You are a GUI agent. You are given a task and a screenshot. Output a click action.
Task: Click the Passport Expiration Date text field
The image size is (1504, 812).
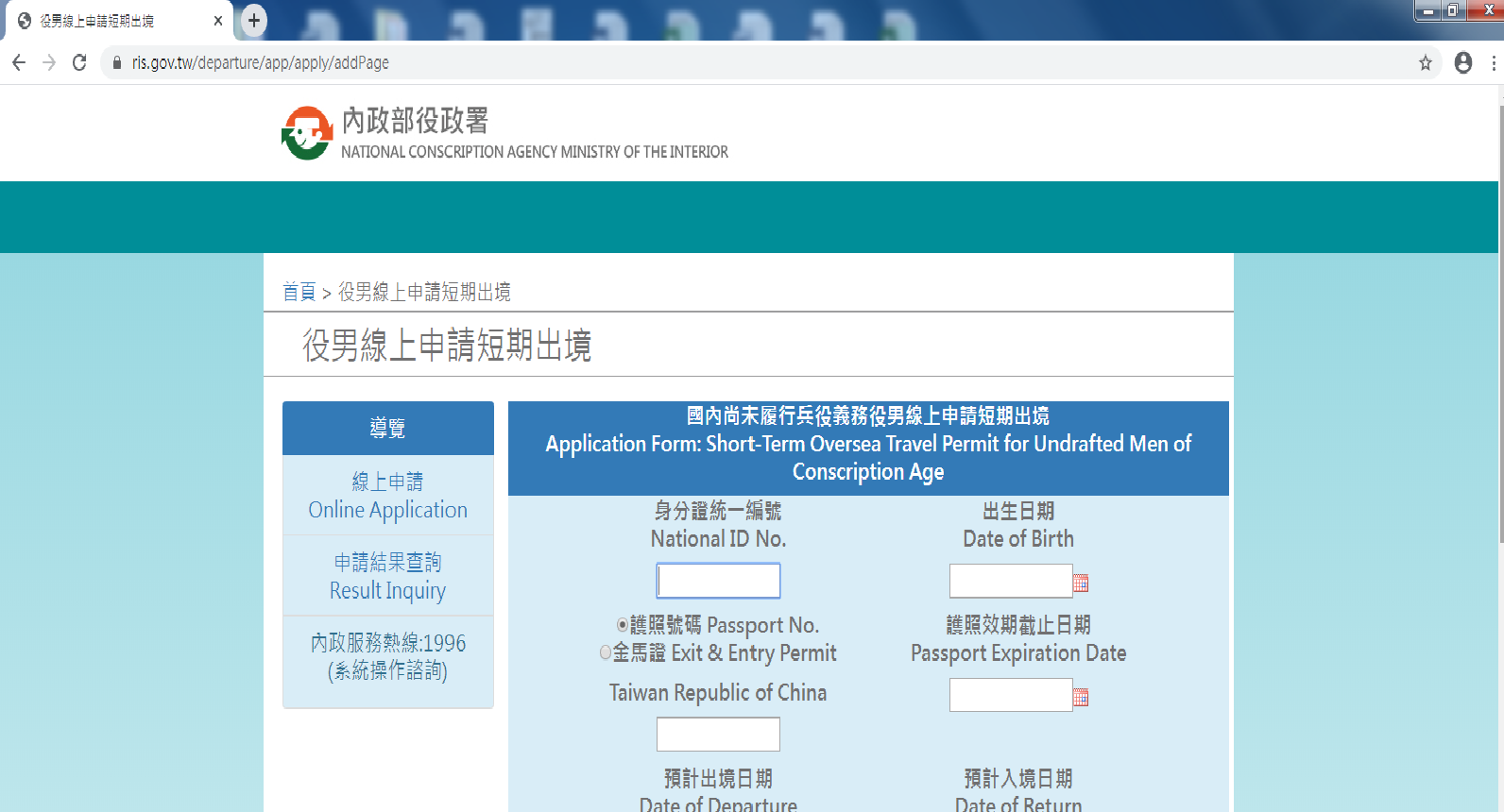[1010, 695]
